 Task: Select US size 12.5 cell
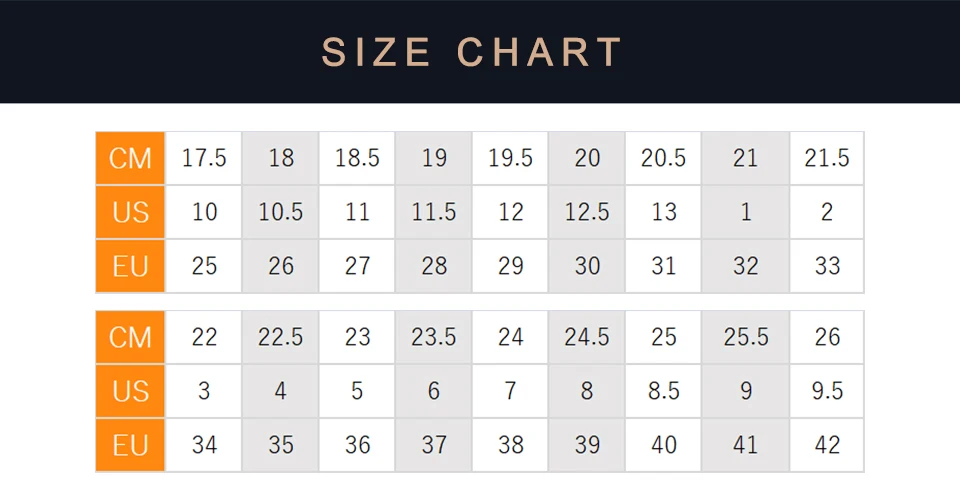587,212
